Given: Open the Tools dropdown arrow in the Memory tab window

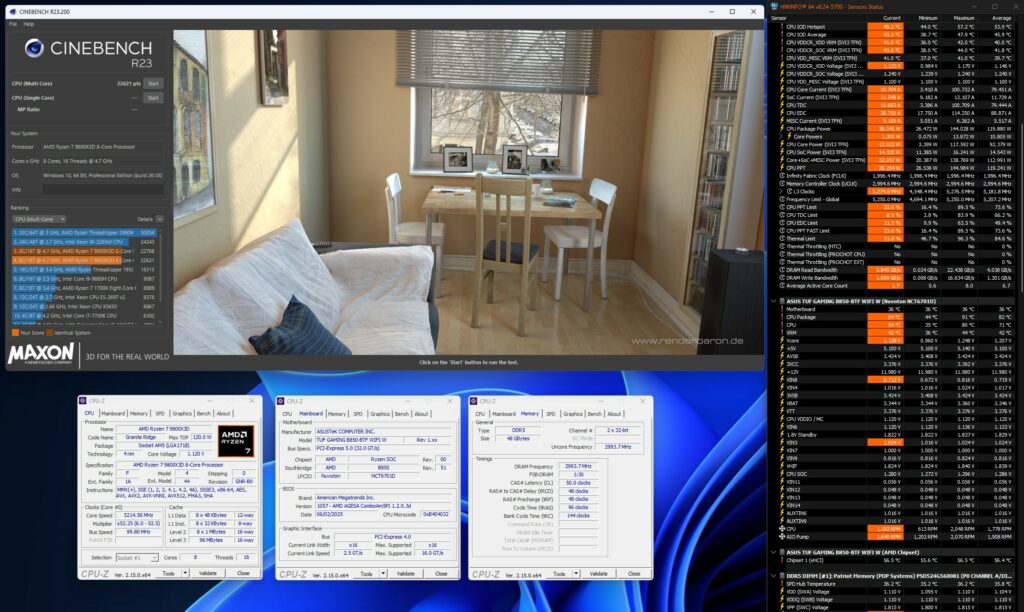Looking at the screenshot, I should [x=576, y=573].
